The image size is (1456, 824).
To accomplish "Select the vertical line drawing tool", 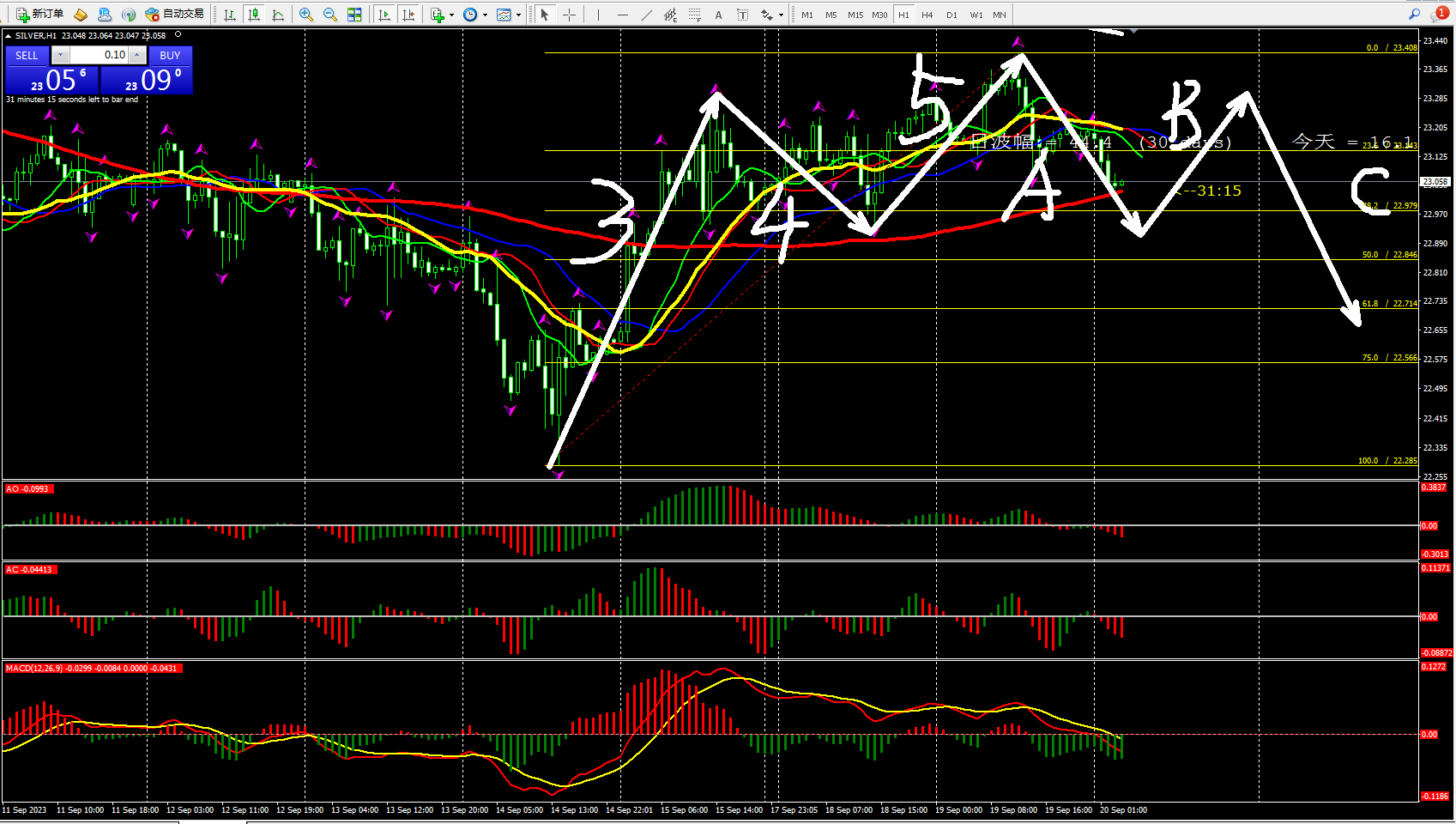I will [598, 15].
